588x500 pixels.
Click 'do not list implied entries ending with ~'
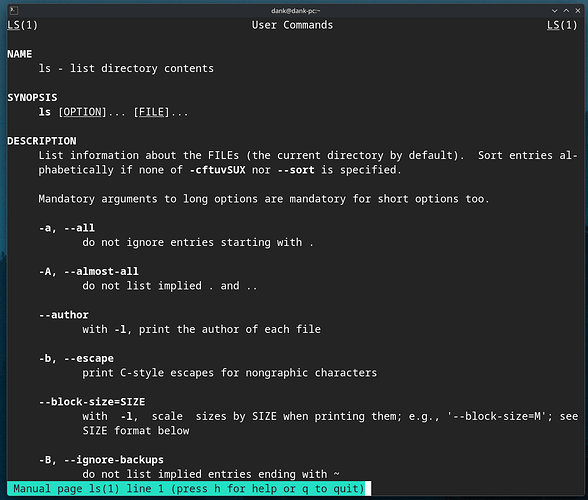pos(211,474)
